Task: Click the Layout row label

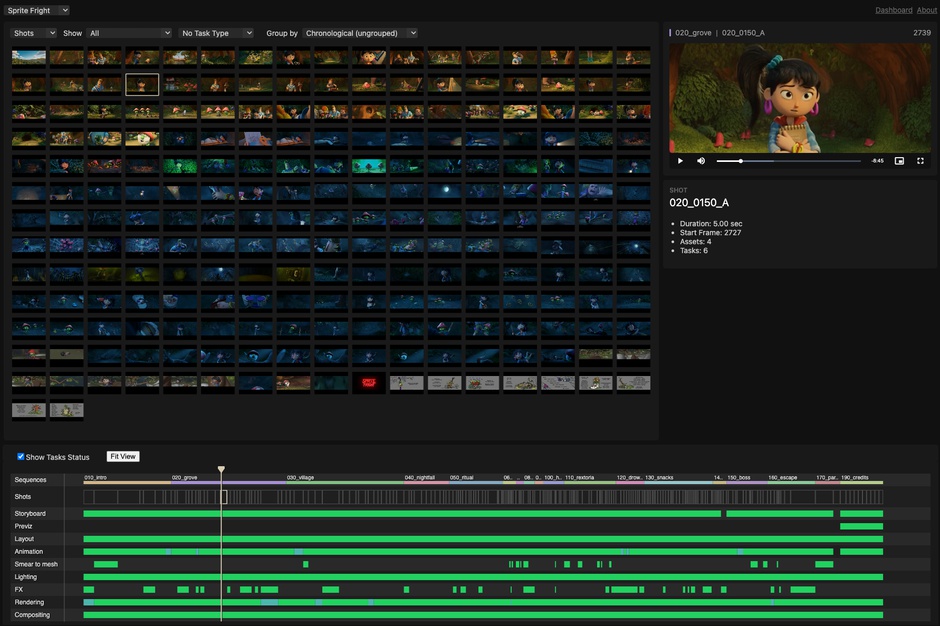Action: 24,538
